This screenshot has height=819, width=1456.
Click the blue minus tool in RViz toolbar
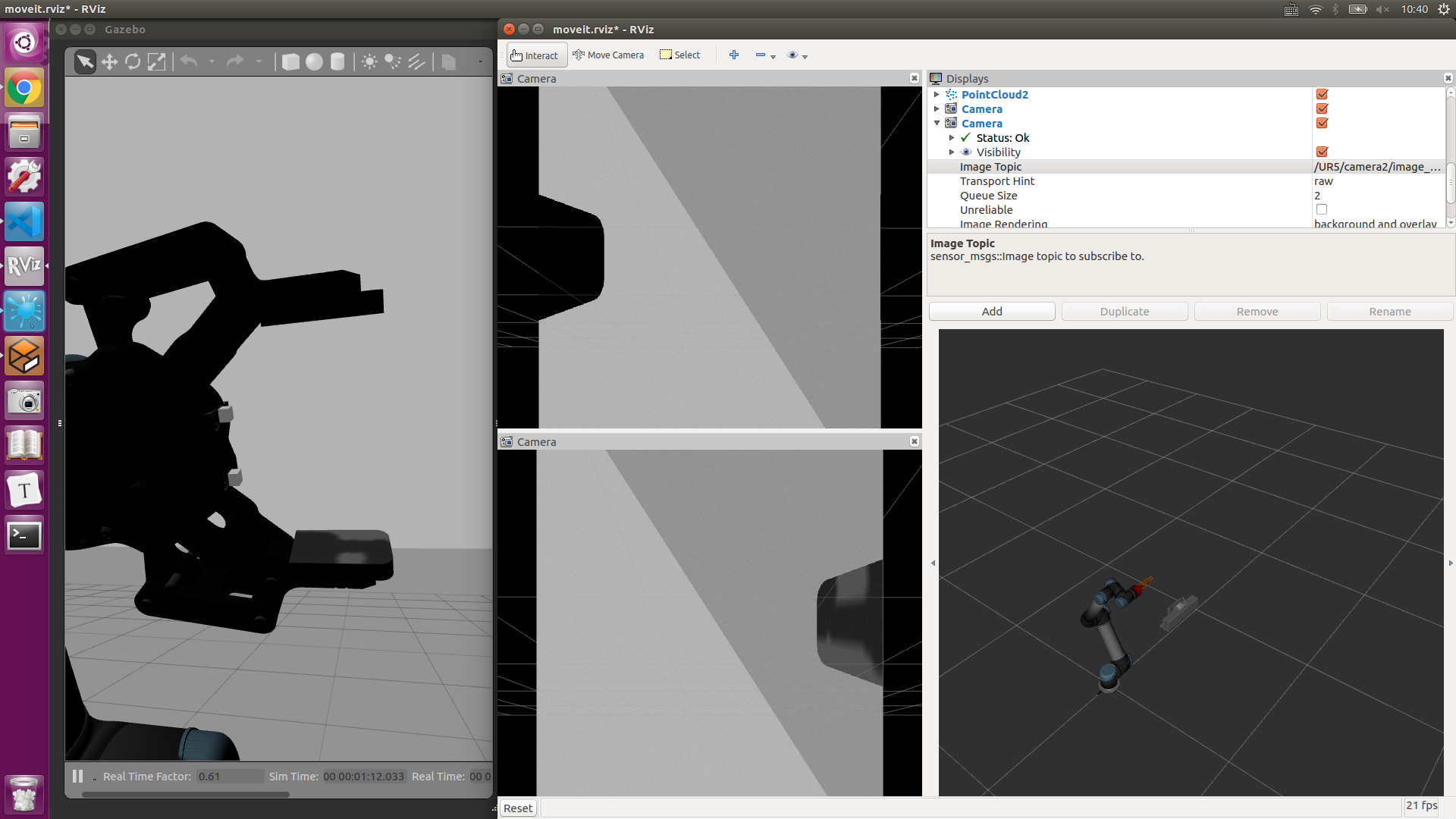[x=760, y=55]
